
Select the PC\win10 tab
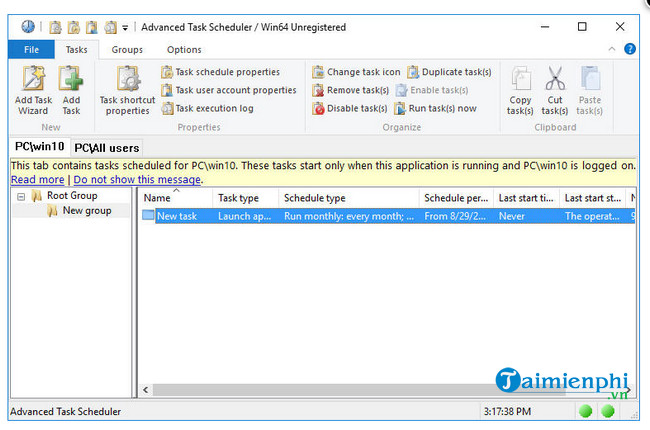(x=39, y=147)
